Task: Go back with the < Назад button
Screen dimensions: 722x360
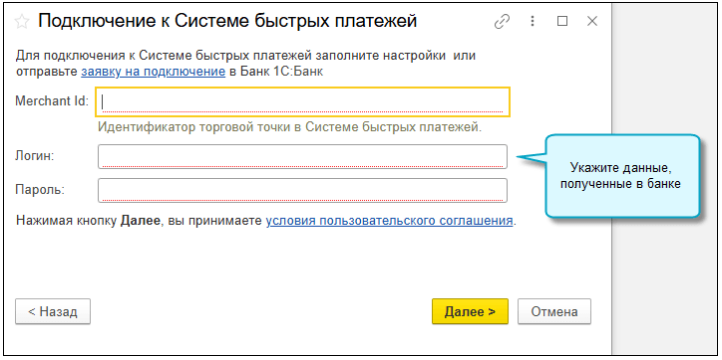Action: point(53,312)
